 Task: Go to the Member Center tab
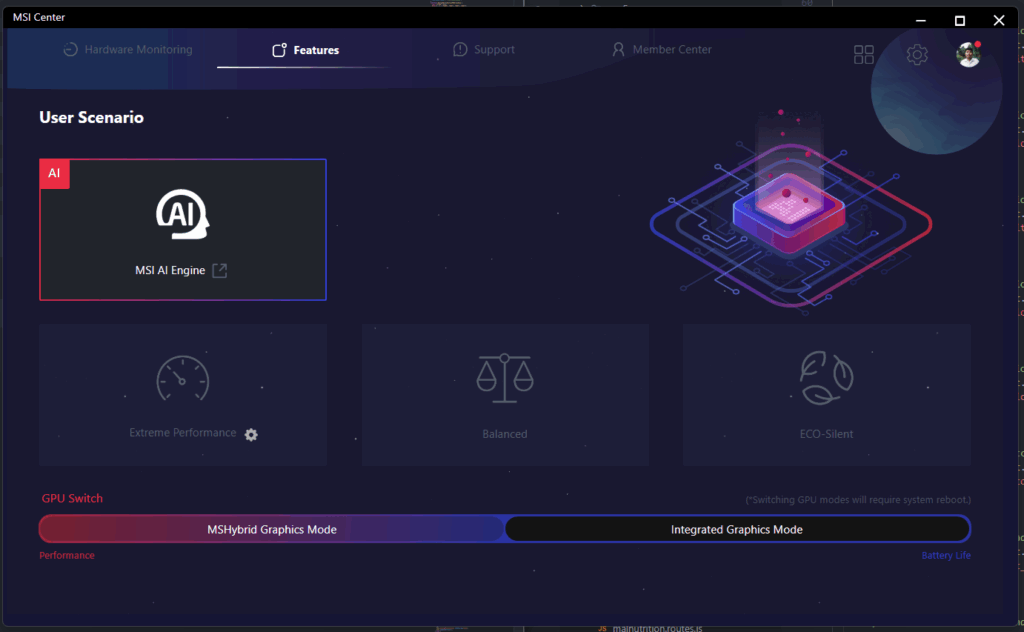point(662,50)
